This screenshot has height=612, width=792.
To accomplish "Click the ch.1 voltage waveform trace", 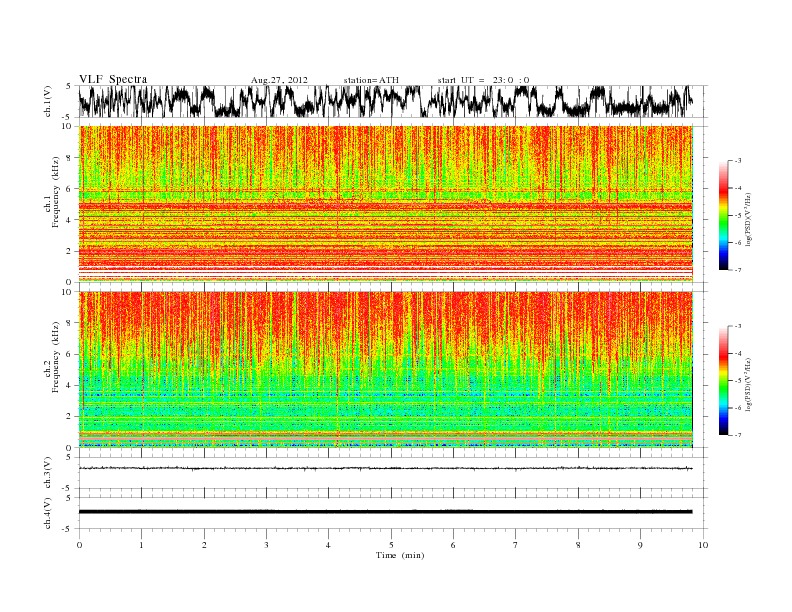I will coord(385,101).
